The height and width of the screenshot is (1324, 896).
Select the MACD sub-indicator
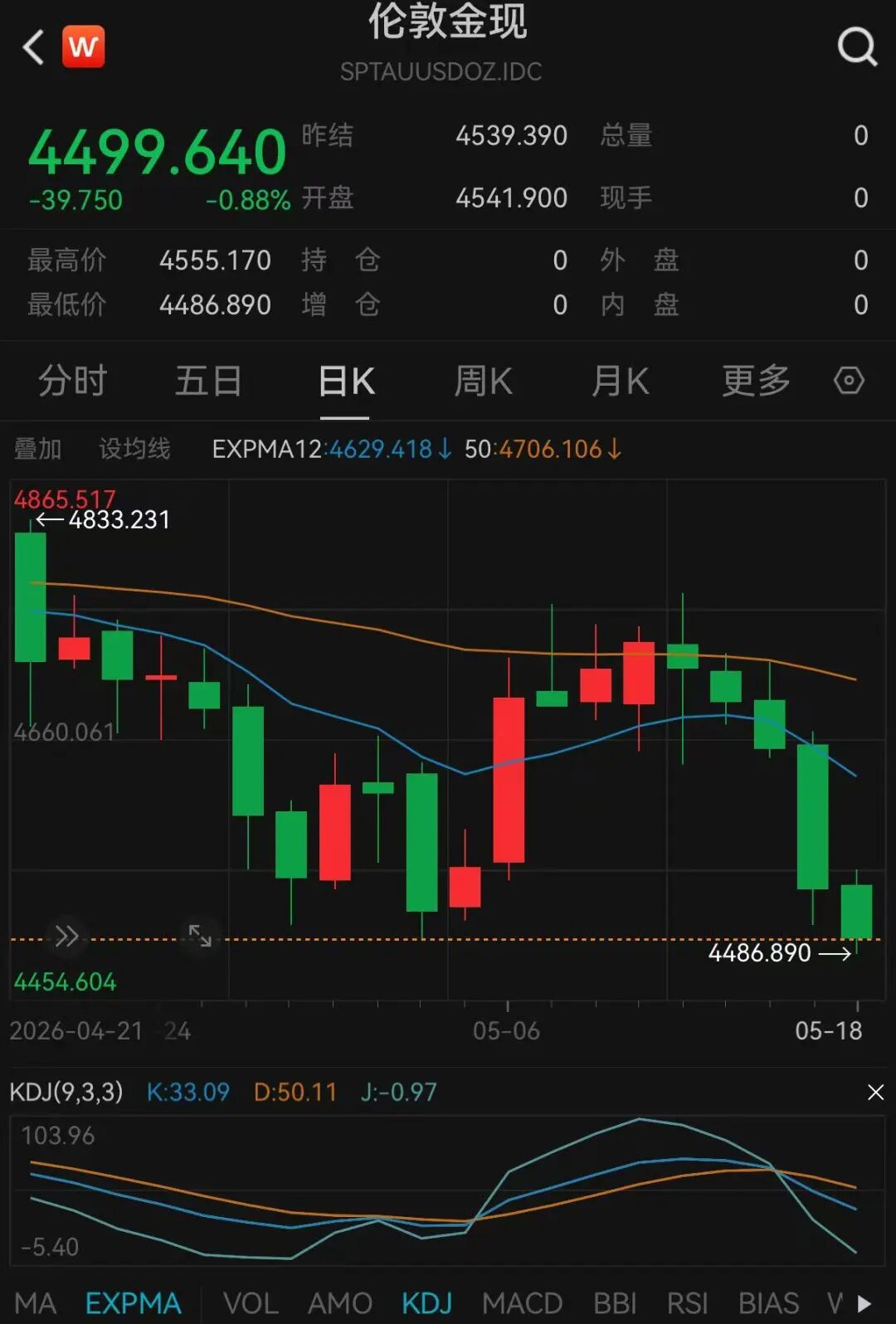[523, 1302]
